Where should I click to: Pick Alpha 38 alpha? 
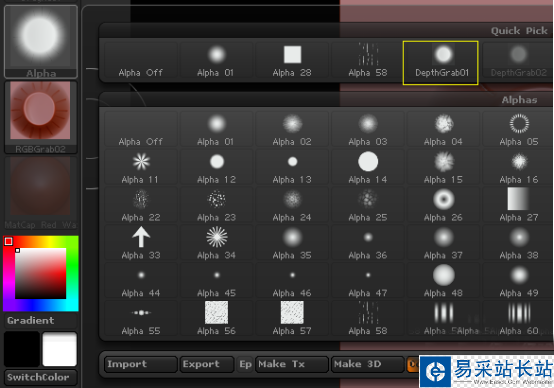518,243
